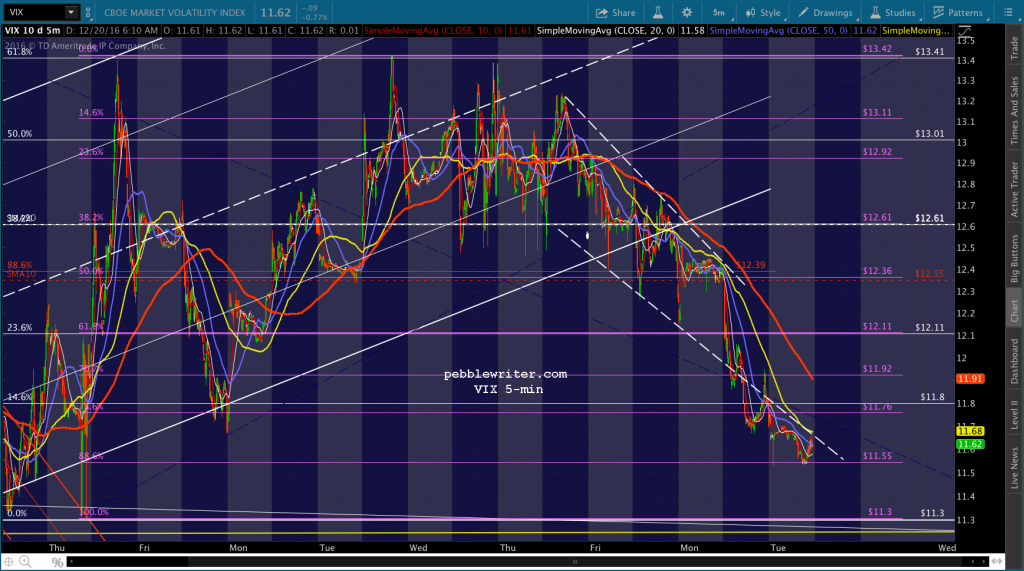The width and height of the screenshot is (1024, 571).
Task: Click the scroll-left arrow near scrollbar's right end
Action: [973, 561]
